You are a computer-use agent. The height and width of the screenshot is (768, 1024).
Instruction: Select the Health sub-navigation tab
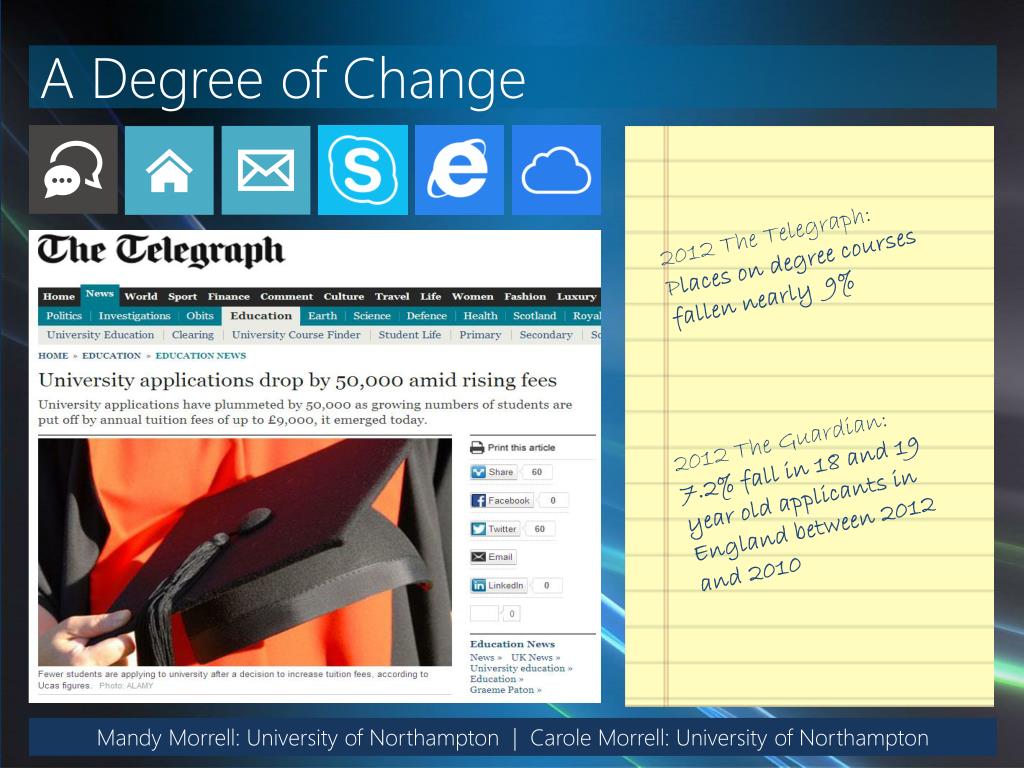[x=481, y=316]
